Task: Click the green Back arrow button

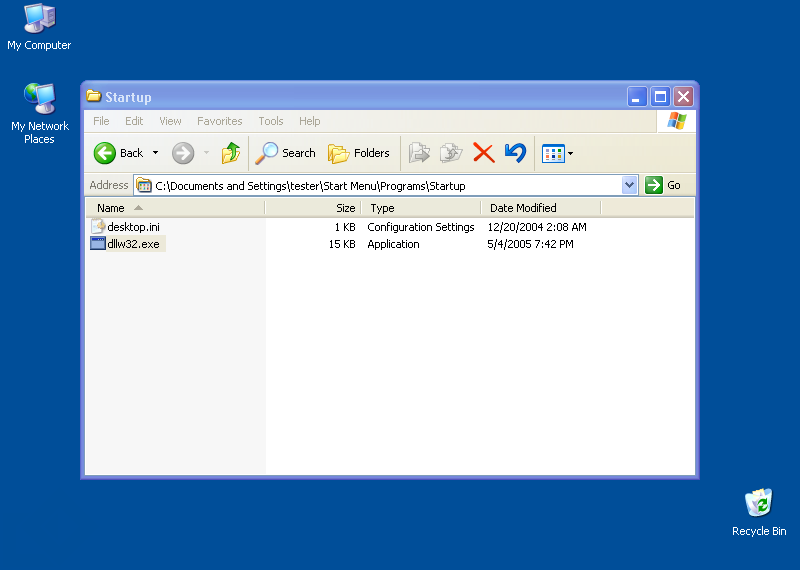Action: click(105, 153)
